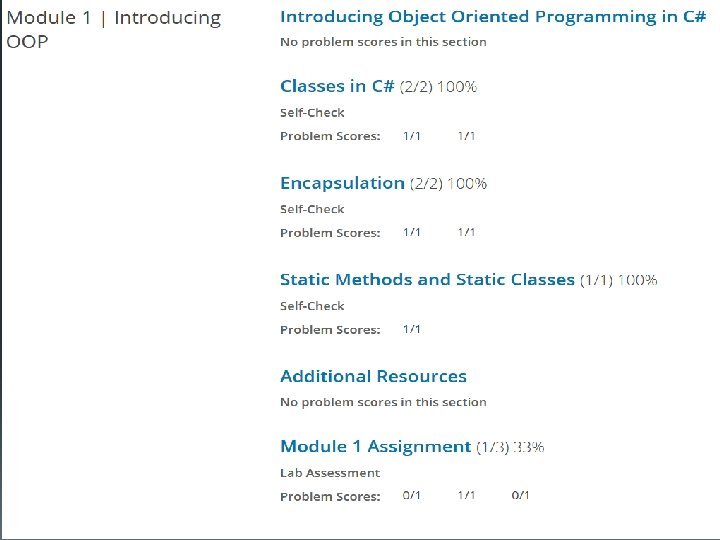The width and height of the screenshot is (720, 540).
Task: Select the Lab Assessment label
Action: [330, 473]
